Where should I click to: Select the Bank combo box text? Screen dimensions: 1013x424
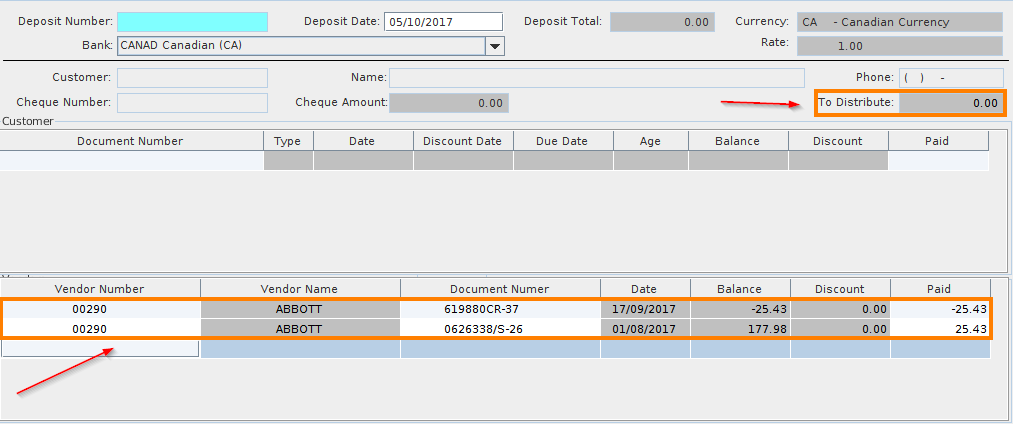(300, 46)
